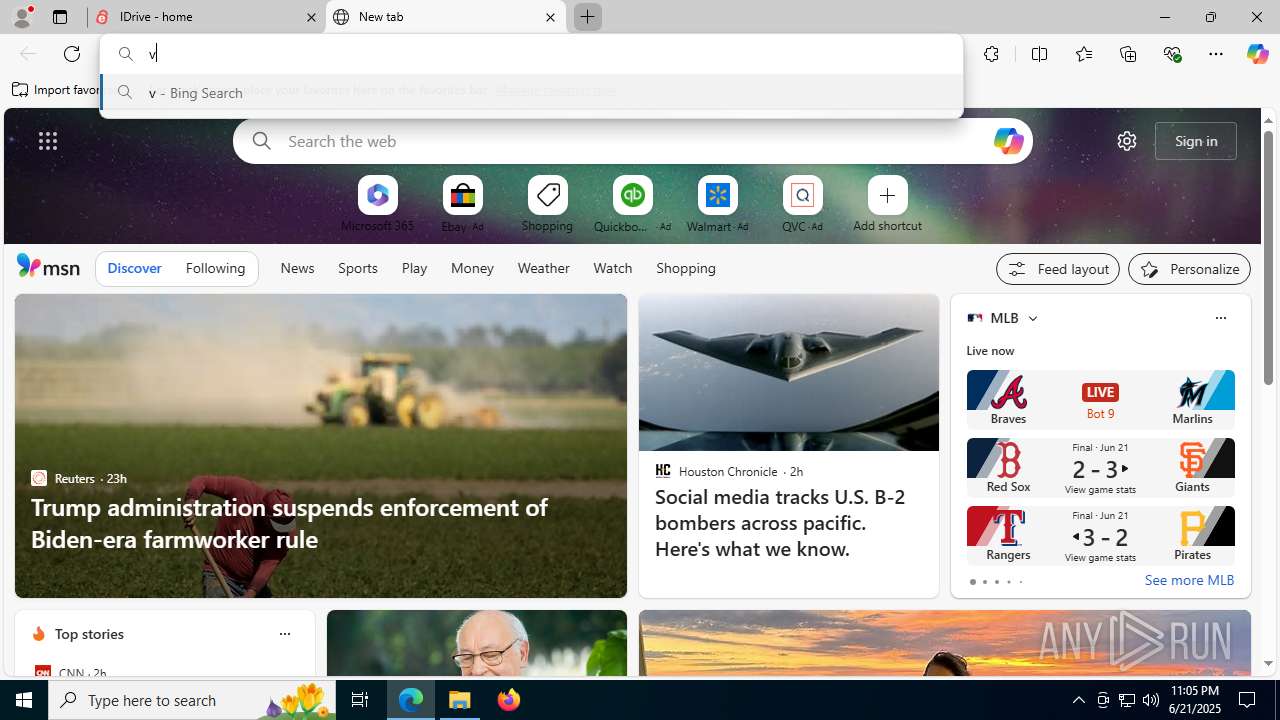Open Windows Start menu
This screenshot has width=1280, height=720.
point(24,700)
